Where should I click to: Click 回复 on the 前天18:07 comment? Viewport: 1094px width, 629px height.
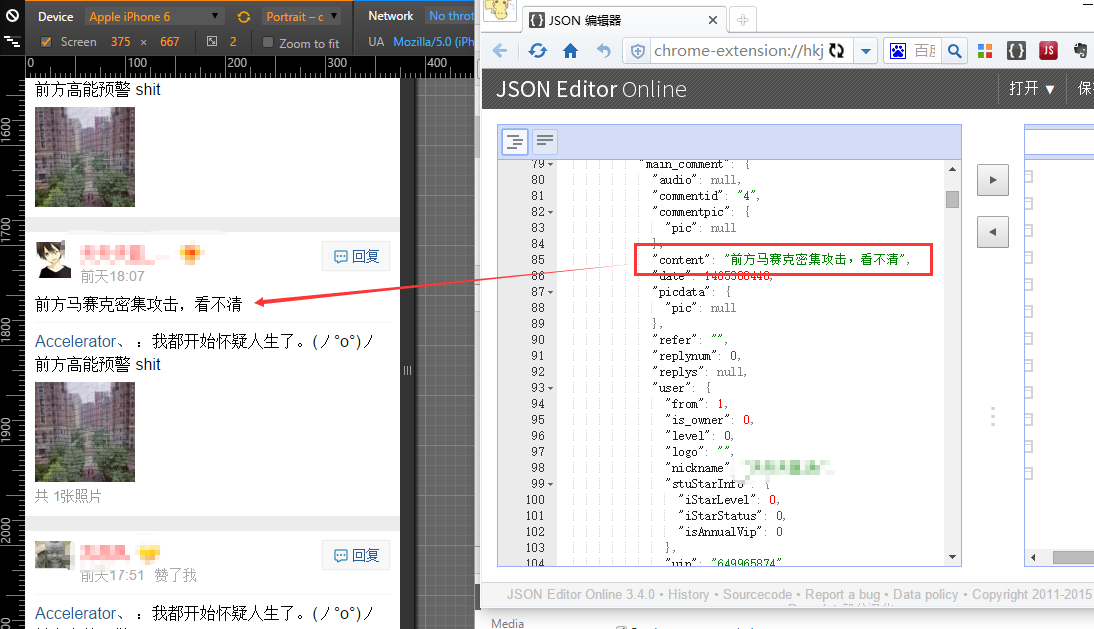point(356,256)
